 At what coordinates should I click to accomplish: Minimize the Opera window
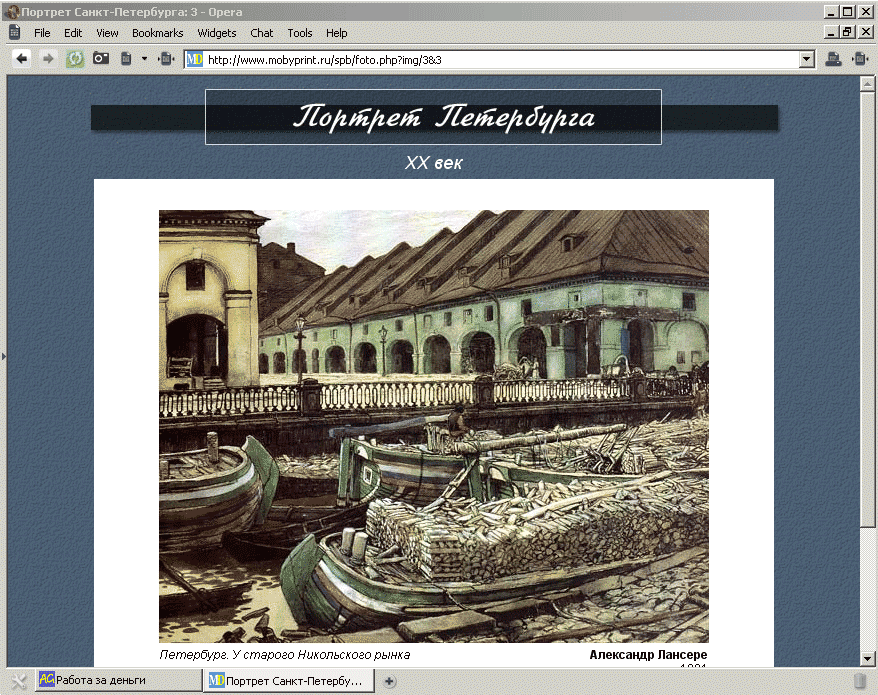832,12
